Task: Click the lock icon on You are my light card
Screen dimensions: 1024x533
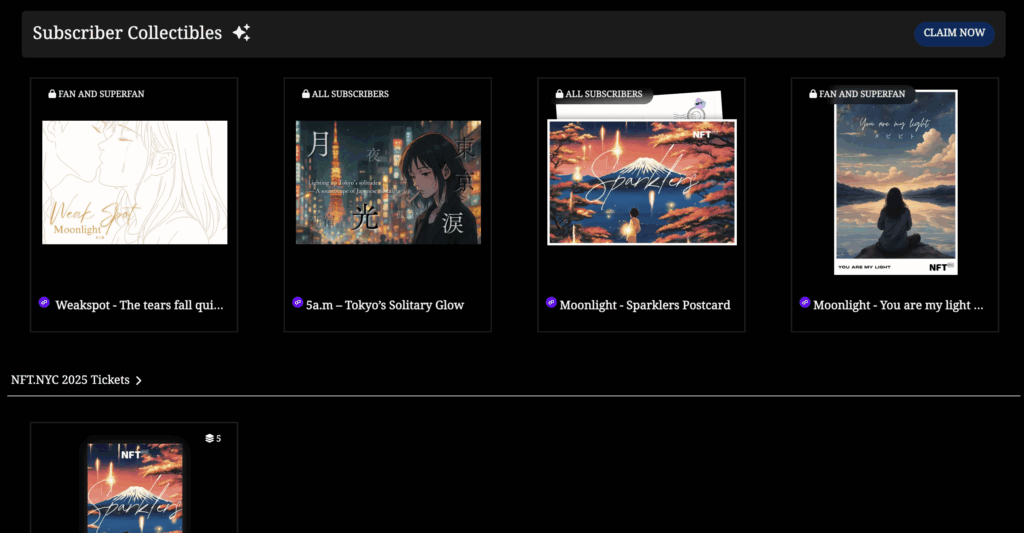Action: (x=813, y=94)
